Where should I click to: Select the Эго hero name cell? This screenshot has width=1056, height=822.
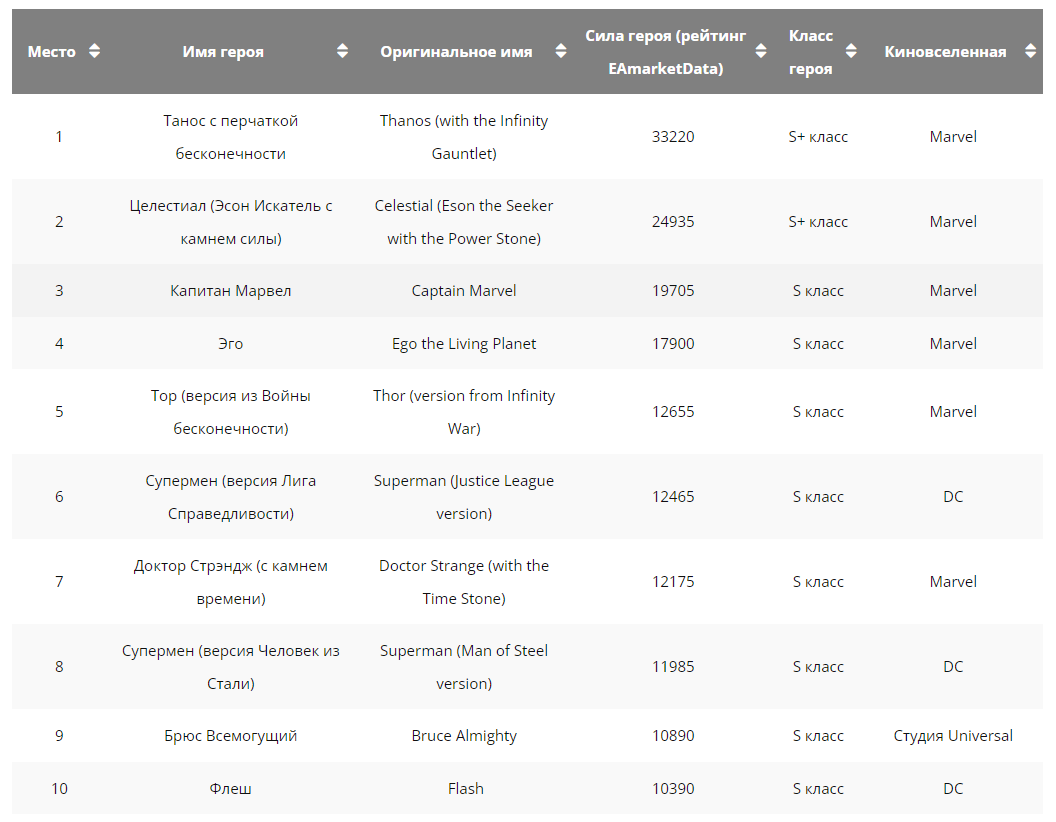[x=230, y=343]
